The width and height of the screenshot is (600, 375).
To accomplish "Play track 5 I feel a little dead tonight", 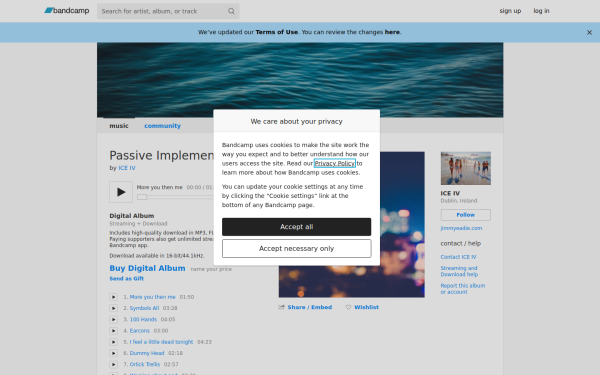I will [114, 342].
